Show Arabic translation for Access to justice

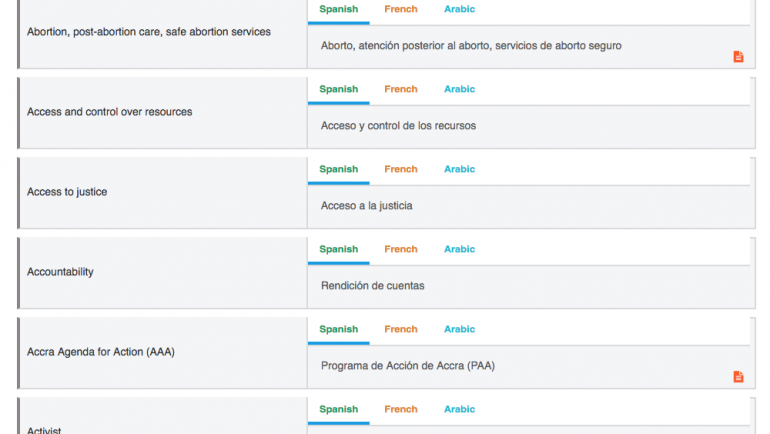coord(460,169)
